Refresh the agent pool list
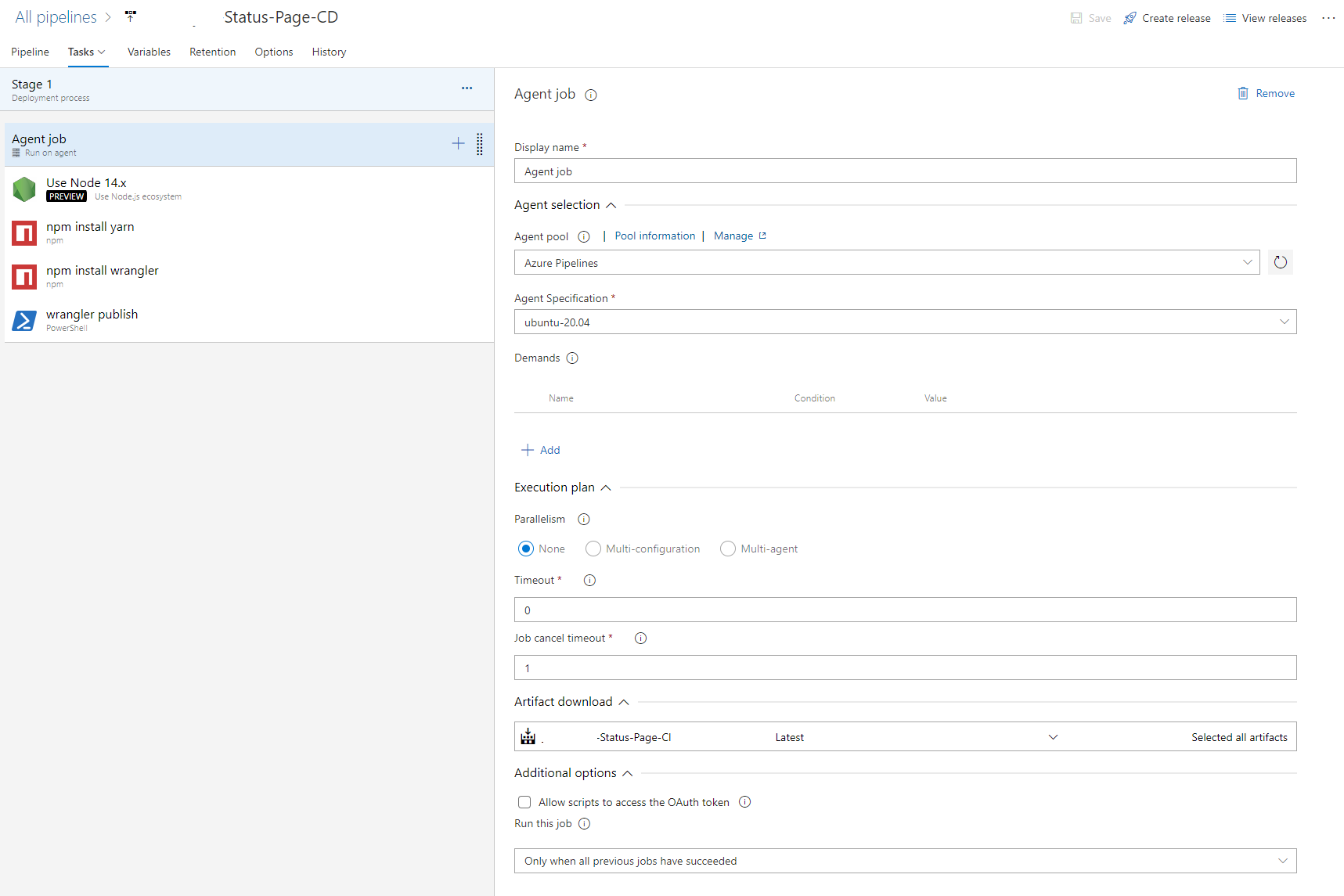 coord(1281,262)
